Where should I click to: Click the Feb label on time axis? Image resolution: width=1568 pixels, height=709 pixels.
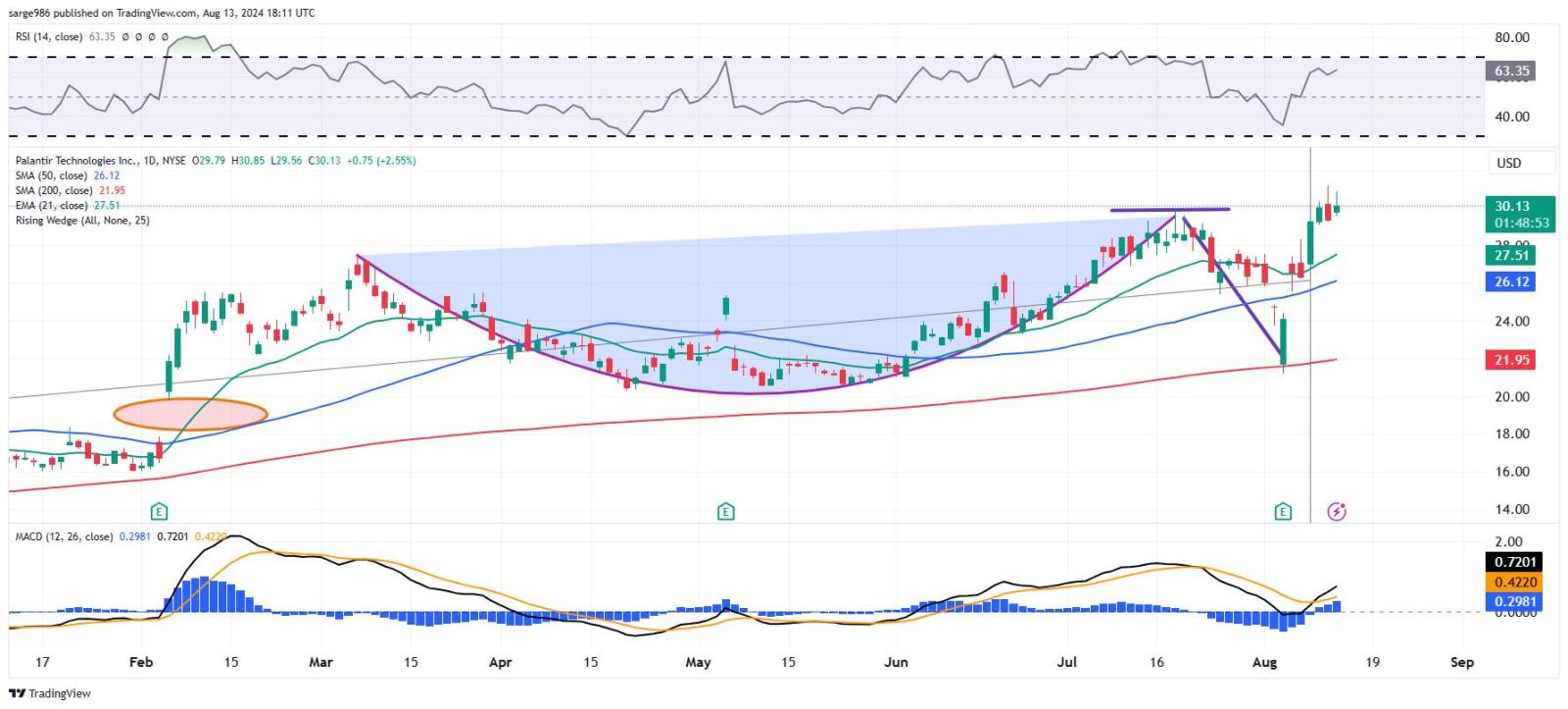(x=141, y=662)
